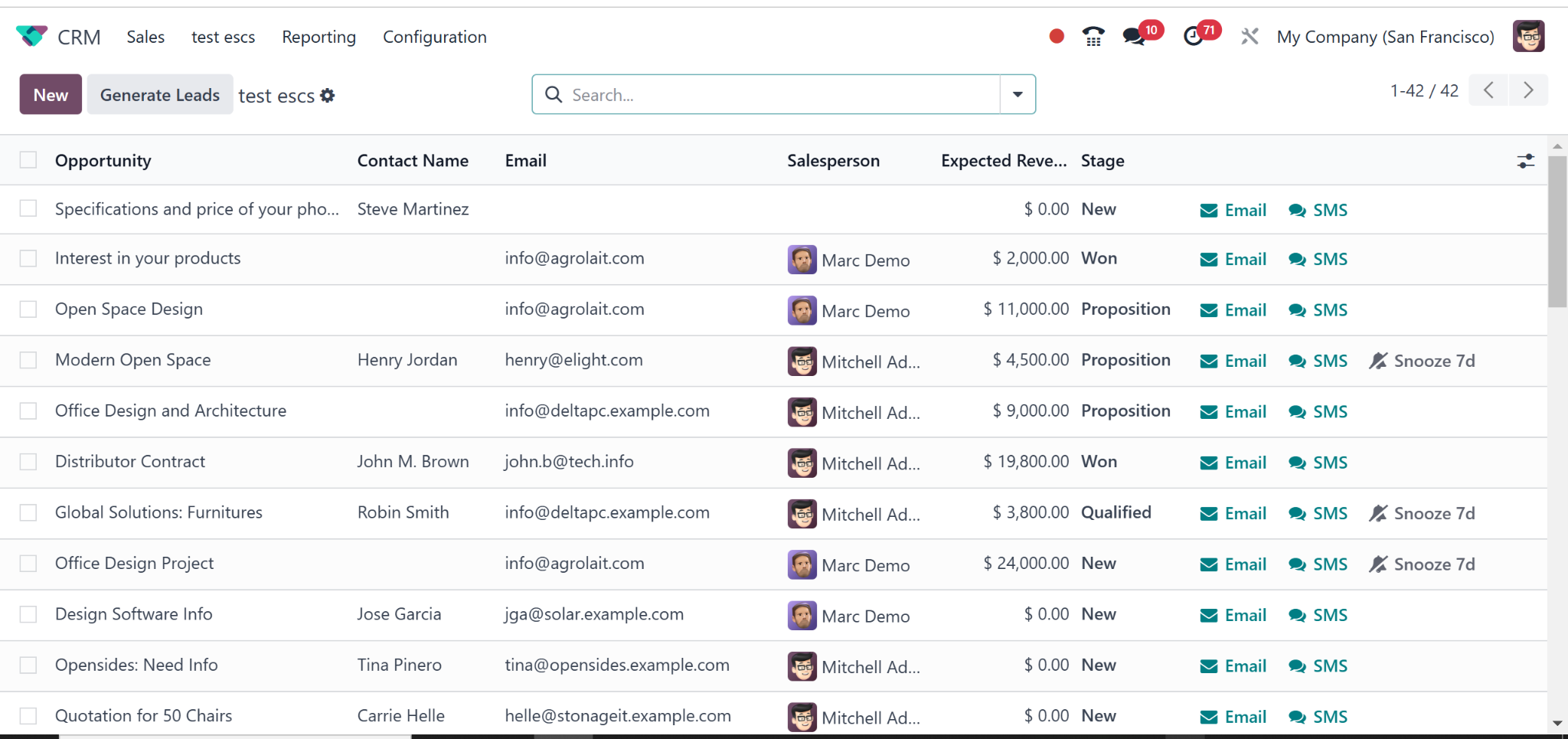Snooze 7d the Modern Open Space opportunity
Viewport: 1568px width, 739px height.
[x=1422, y=361]
